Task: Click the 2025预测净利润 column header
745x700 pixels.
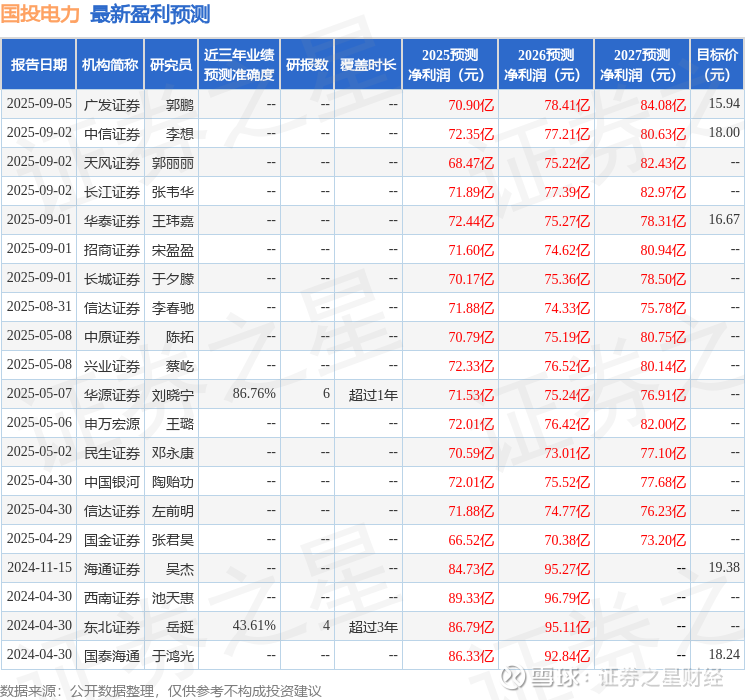Action: [450, 65]
